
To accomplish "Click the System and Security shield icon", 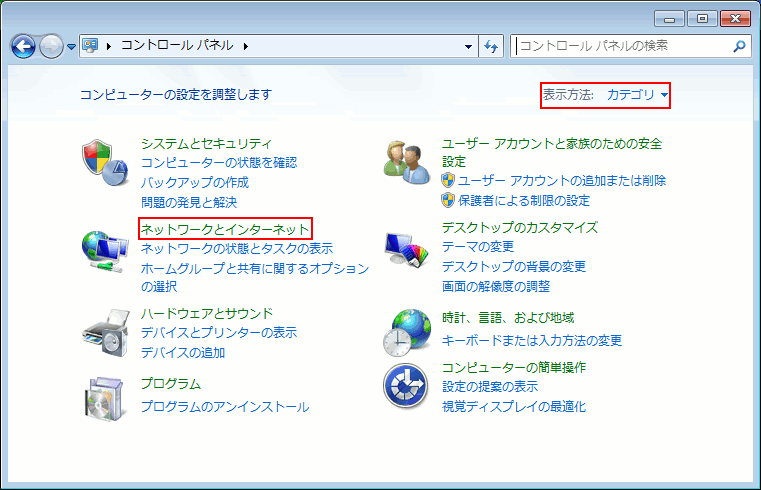I will point(104,161).
